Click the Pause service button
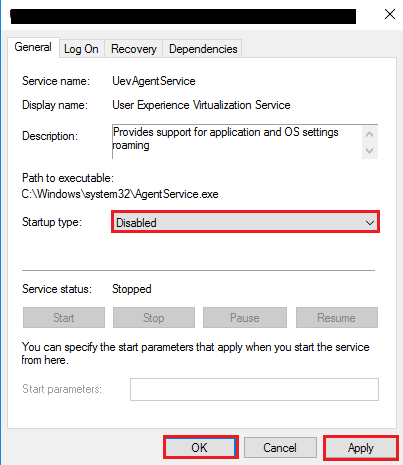This screenshot has width=403, height=465. [245, 318]
